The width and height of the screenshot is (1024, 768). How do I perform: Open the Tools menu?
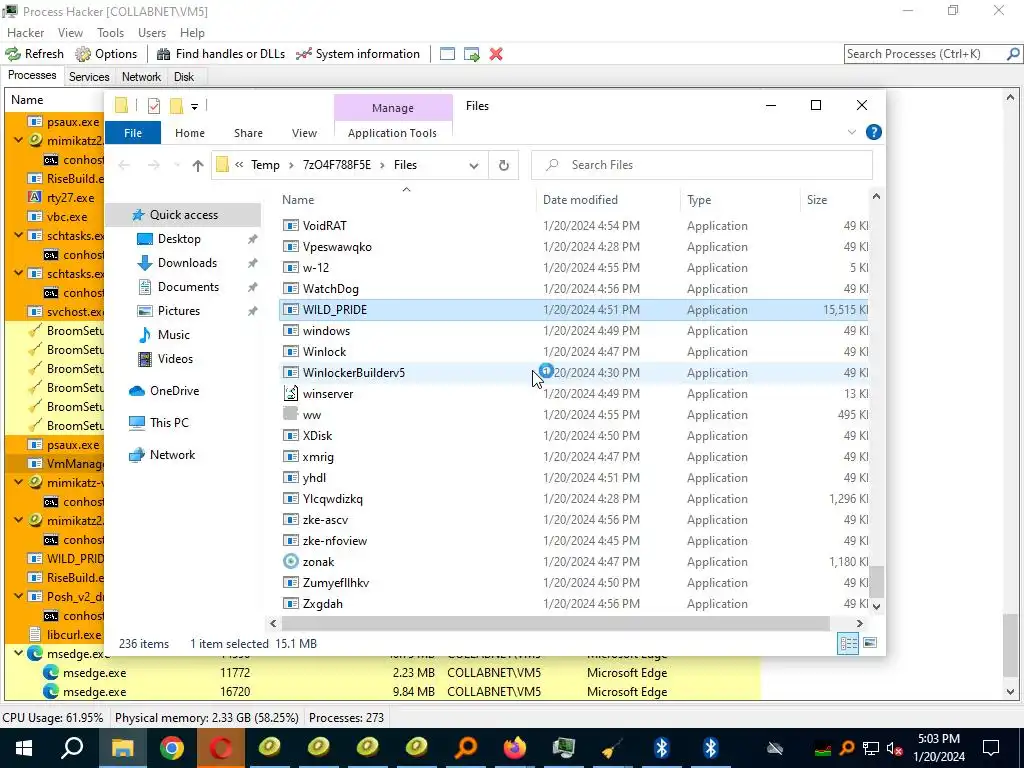click(110, 33)
